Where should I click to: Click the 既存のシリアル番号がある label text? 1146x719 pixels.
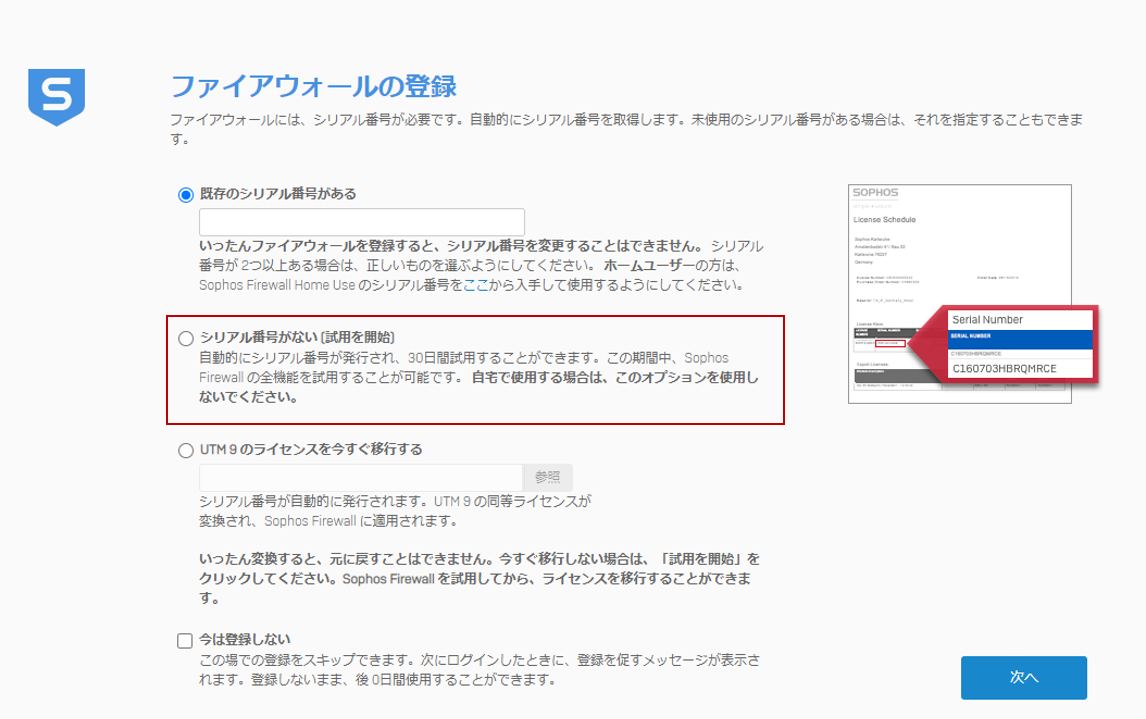coord(278,194)
